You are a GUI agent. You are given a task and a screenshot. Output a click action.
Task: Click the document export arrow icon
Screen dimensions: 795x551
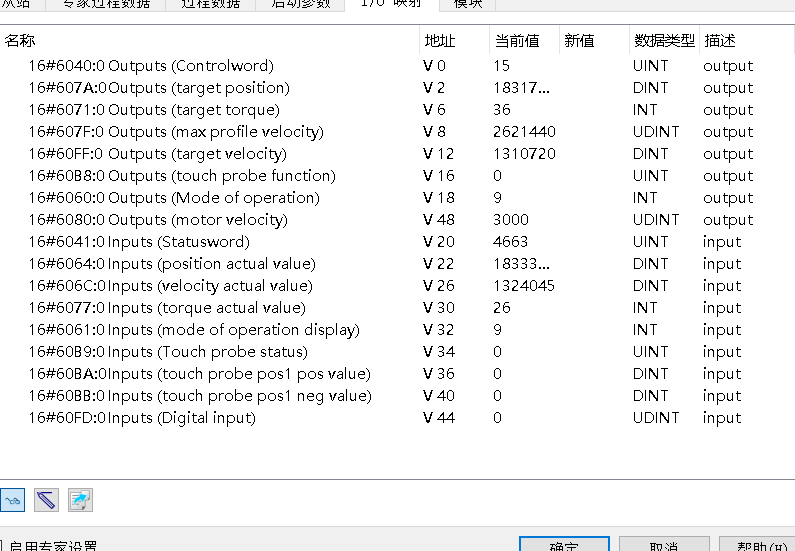point(80,500)
